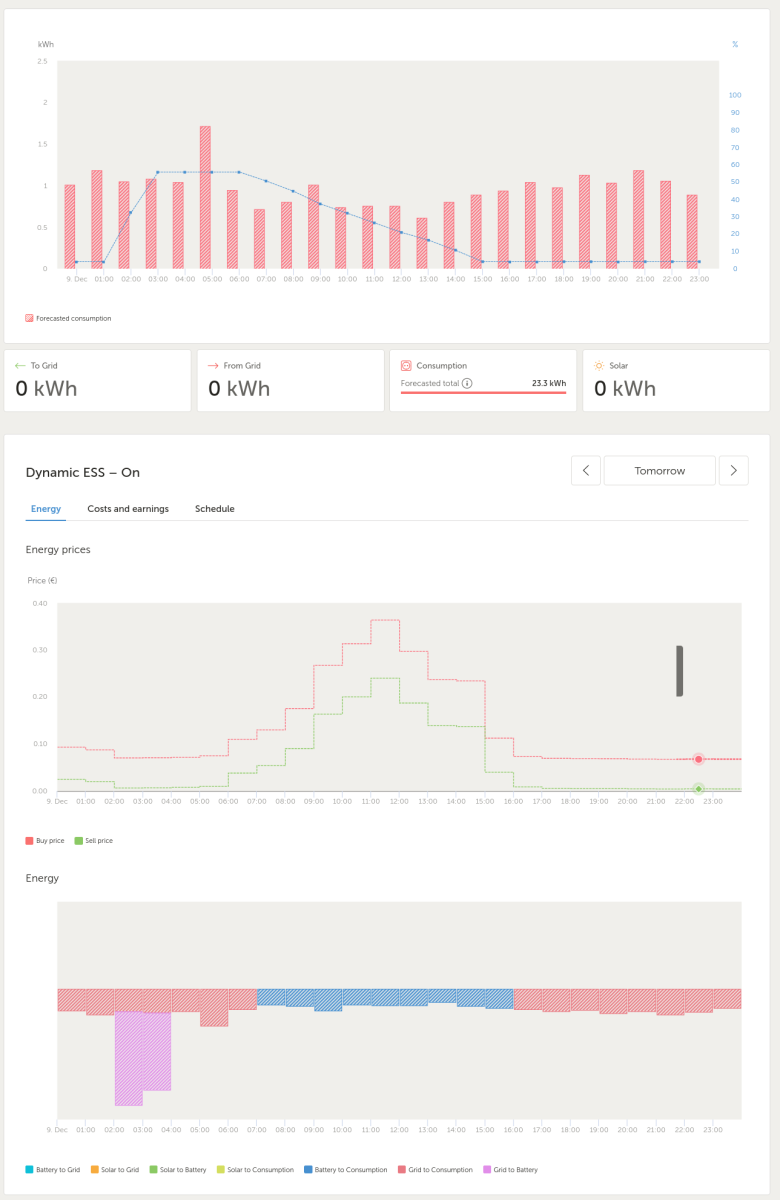Image resolution: width=780 pixels, height=1200 pixels.
Task: Click the From Grid red arrow icon
Action: click(x=213, y=366)
